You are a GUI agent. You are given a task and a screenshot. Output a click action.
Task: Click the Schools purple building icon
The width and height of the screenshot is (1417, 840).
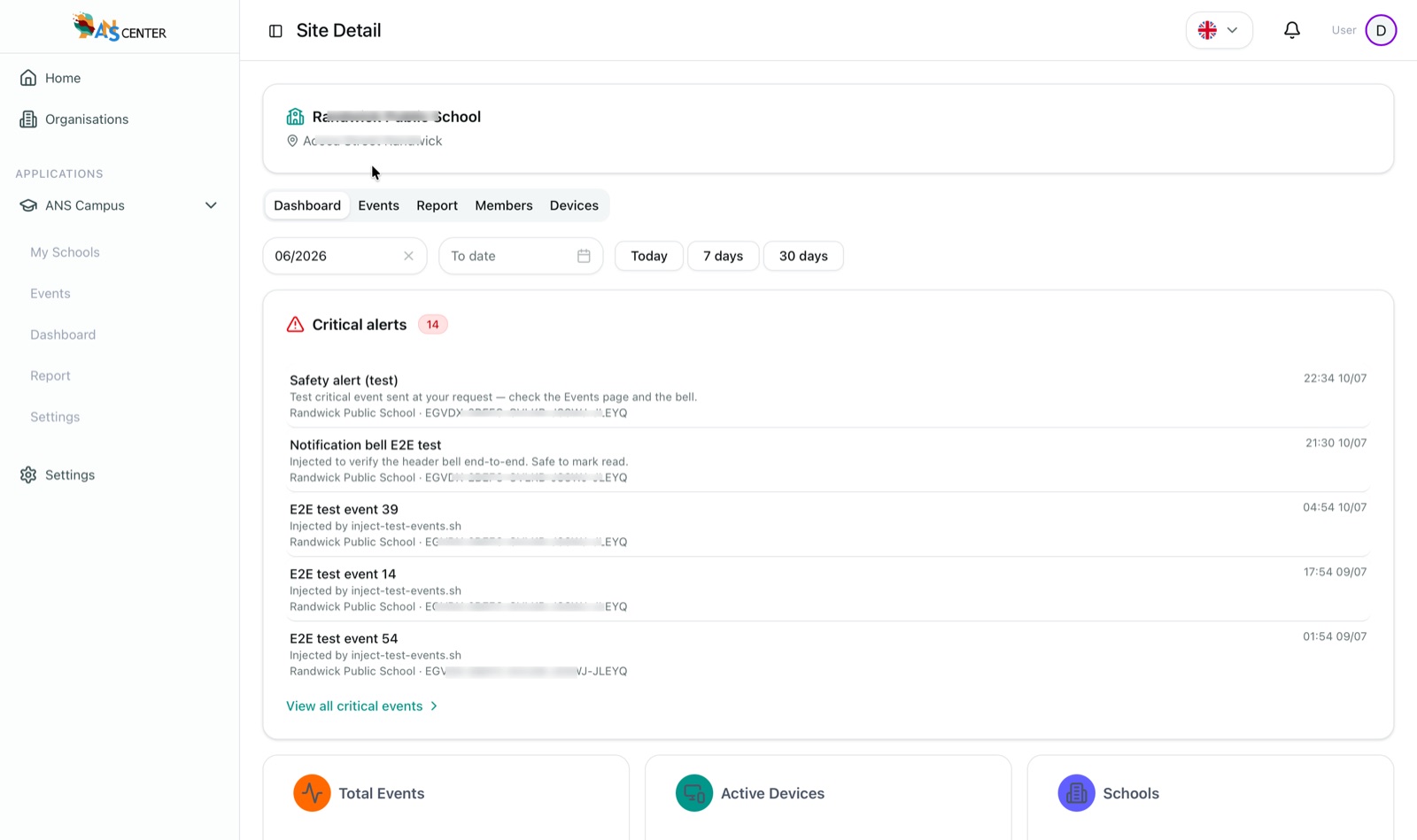[x=1076, y=793]
